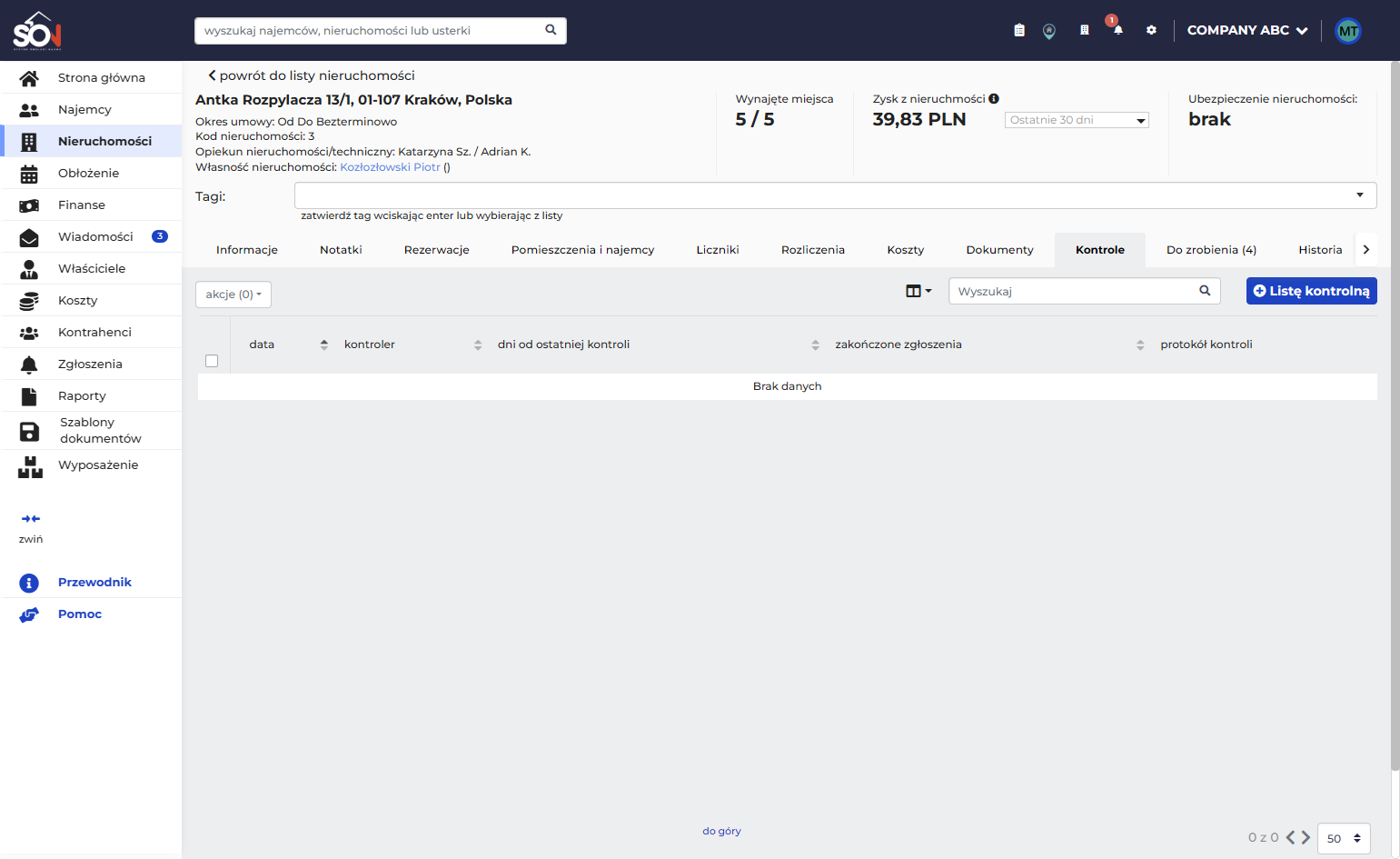Expand the akcje (0) dropdown
The image size is (1400, 859).
point(233,295)
